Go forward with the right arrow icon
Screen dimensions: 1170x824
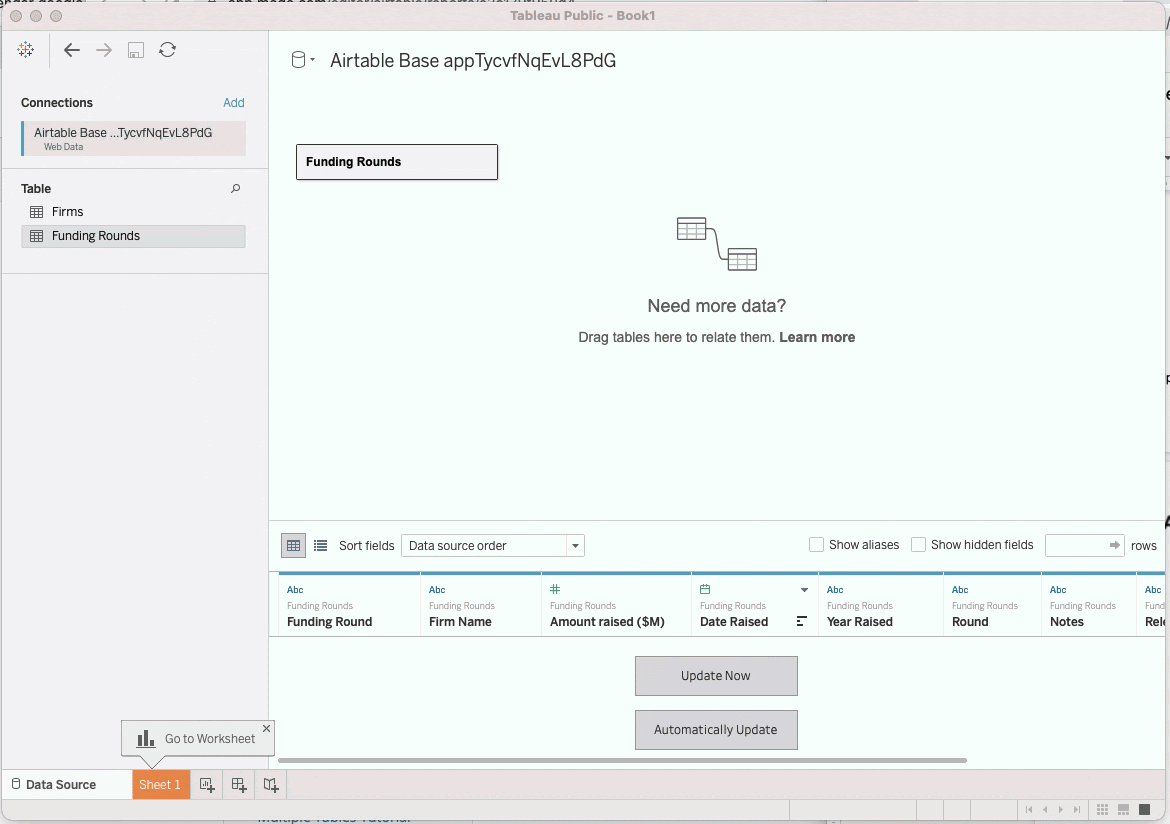[104, 50]
